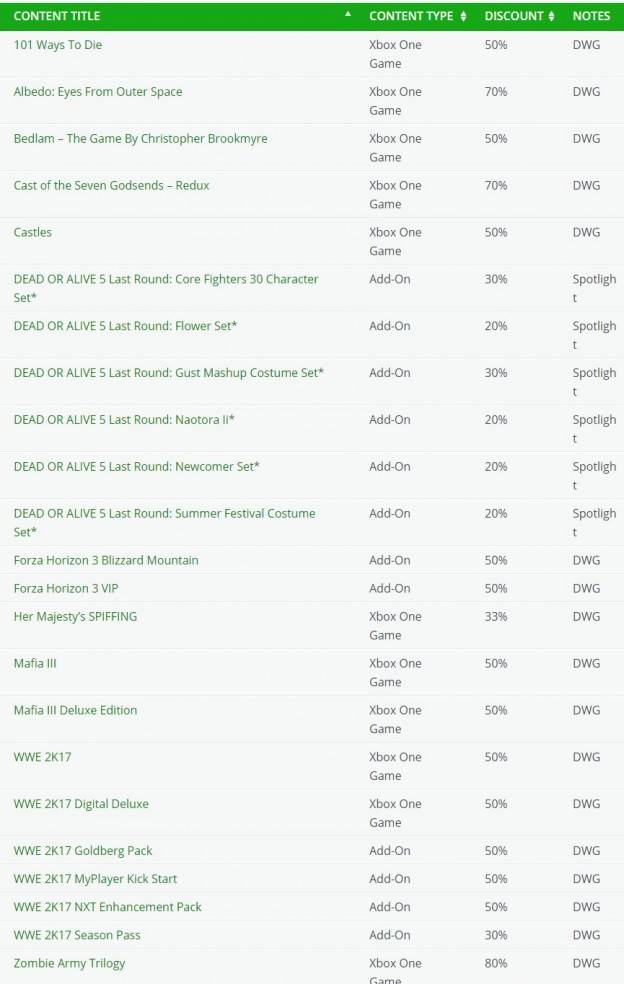Click the Discount column sort arrows
This screenshot has width=624, height=984.
551,16
